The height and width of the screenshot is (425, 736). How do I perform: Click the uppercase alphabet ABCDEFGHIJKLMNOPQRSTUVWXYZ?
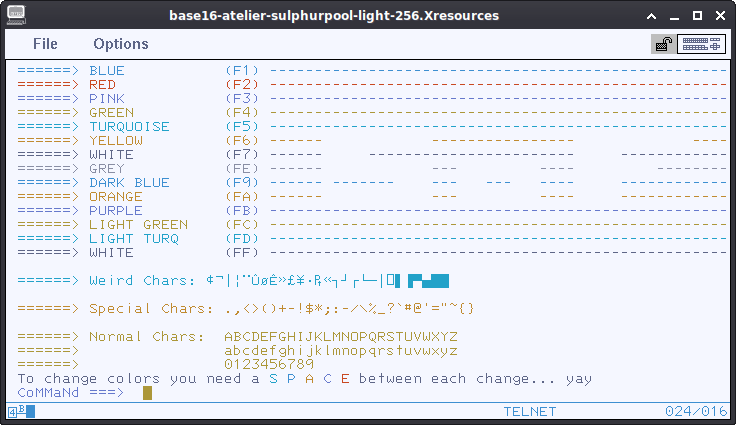341,337
